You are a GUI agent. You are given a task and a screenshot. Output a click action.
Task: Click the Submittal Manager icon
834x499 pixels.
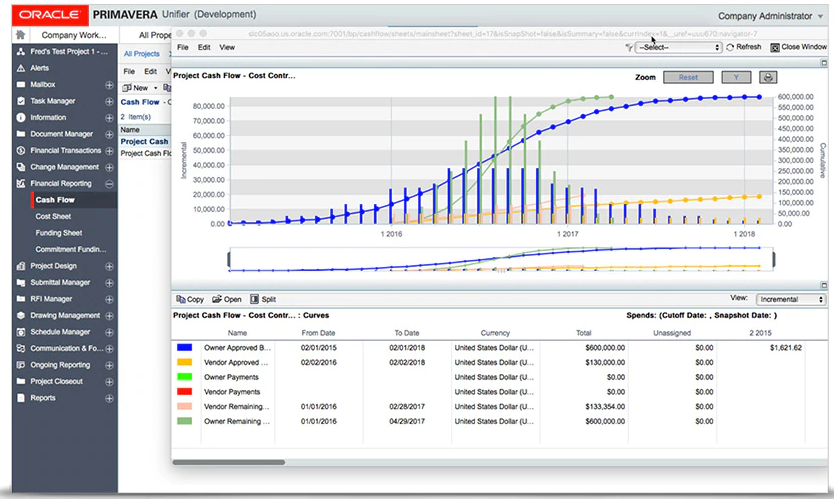tap(21, 282)
